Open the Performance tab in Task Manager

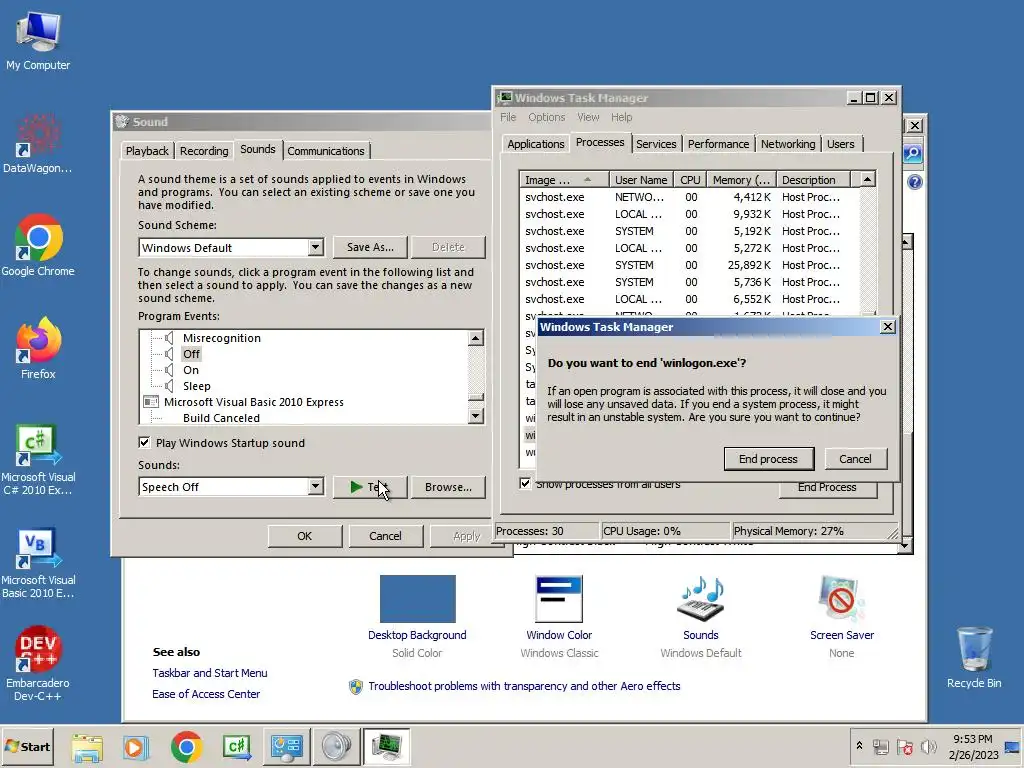pyautogui.click(x=718, y=144)
